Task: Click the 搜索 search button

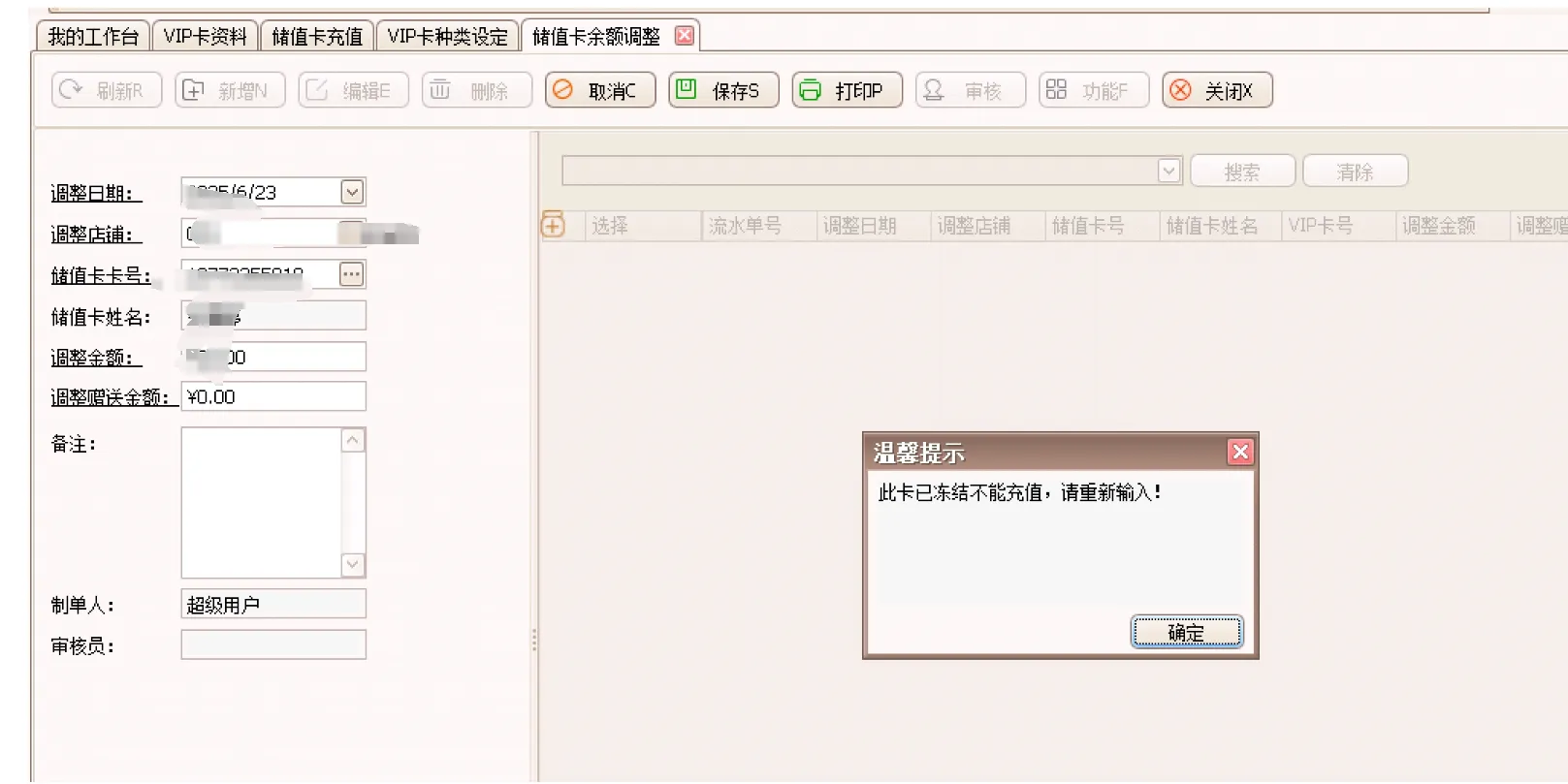Action: pos(1242,172)
